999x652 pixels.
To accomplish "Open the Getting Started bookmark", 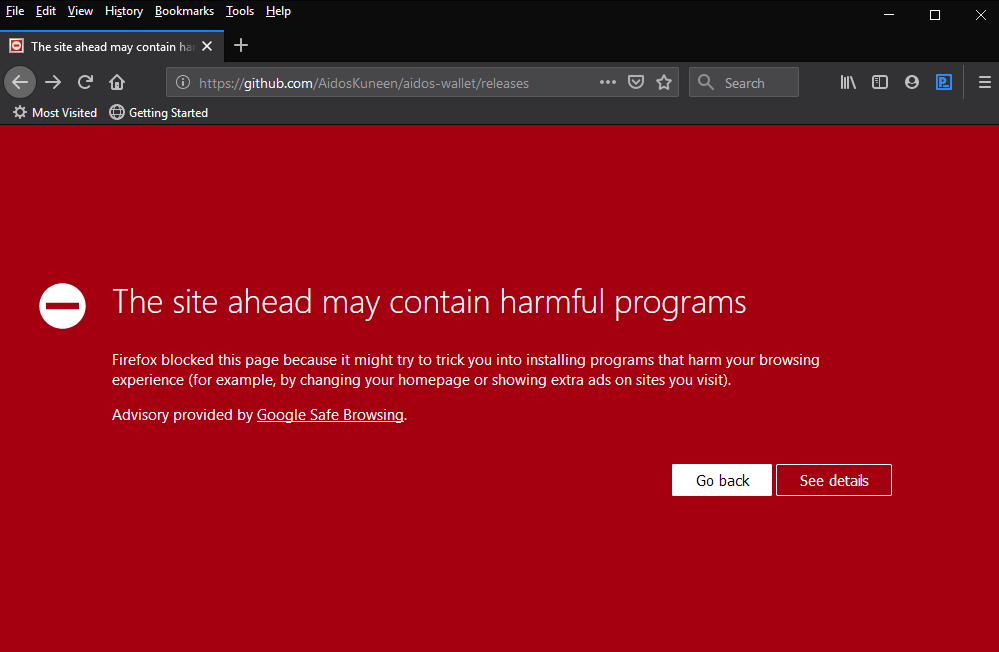I will point(159,113).
